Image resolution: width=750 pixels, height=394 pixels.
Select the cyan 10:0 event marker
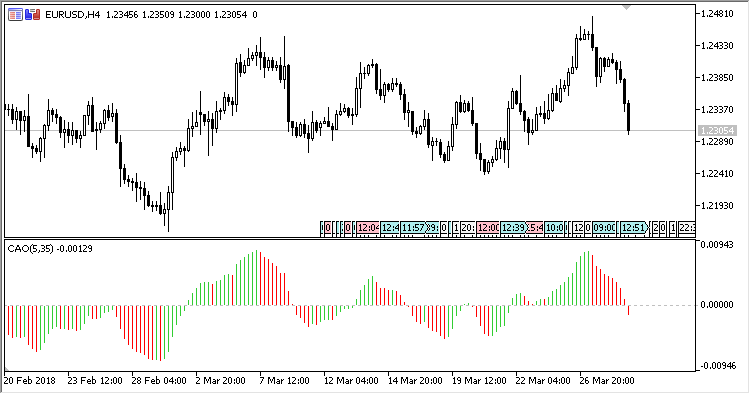click(x=554, y=228)
